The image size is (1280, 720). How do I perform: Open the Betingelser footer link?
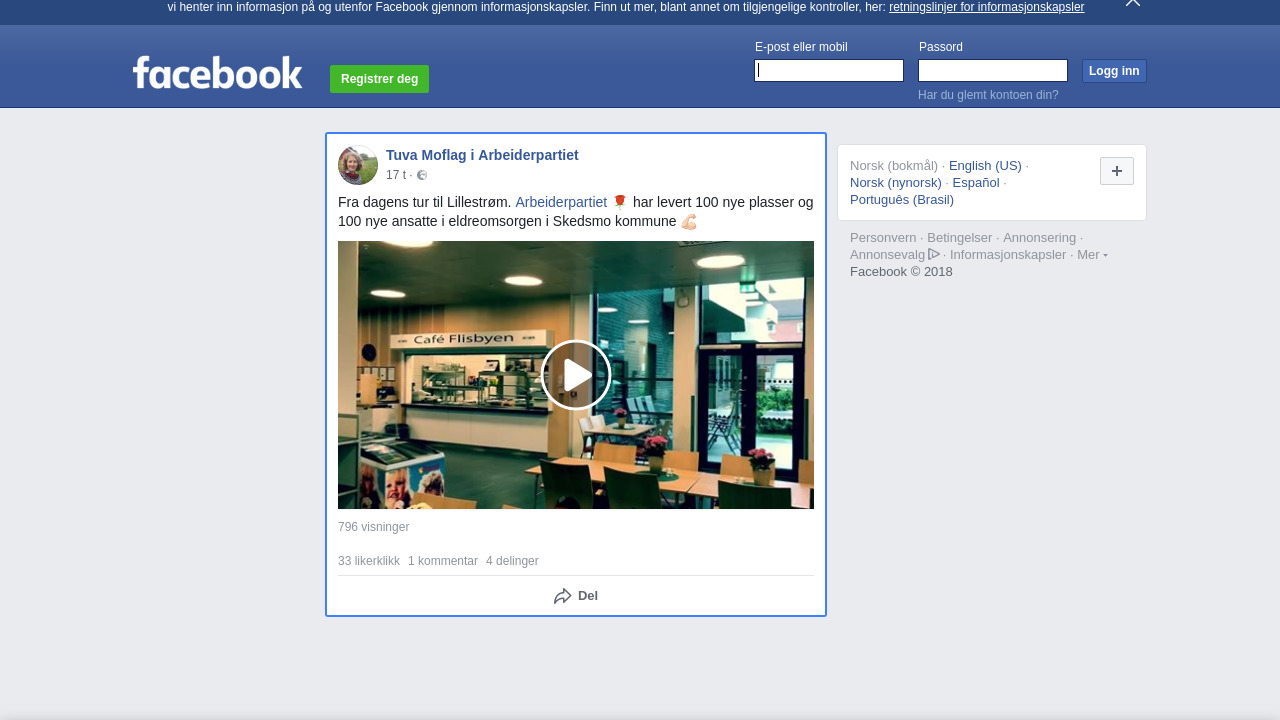click(x=960, y=238)
